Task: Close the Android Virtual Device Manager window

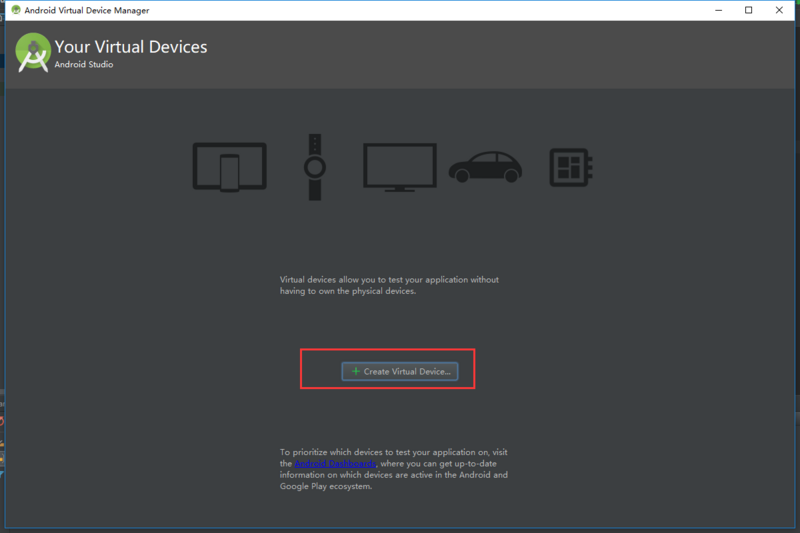Action: tap(779, 10)
